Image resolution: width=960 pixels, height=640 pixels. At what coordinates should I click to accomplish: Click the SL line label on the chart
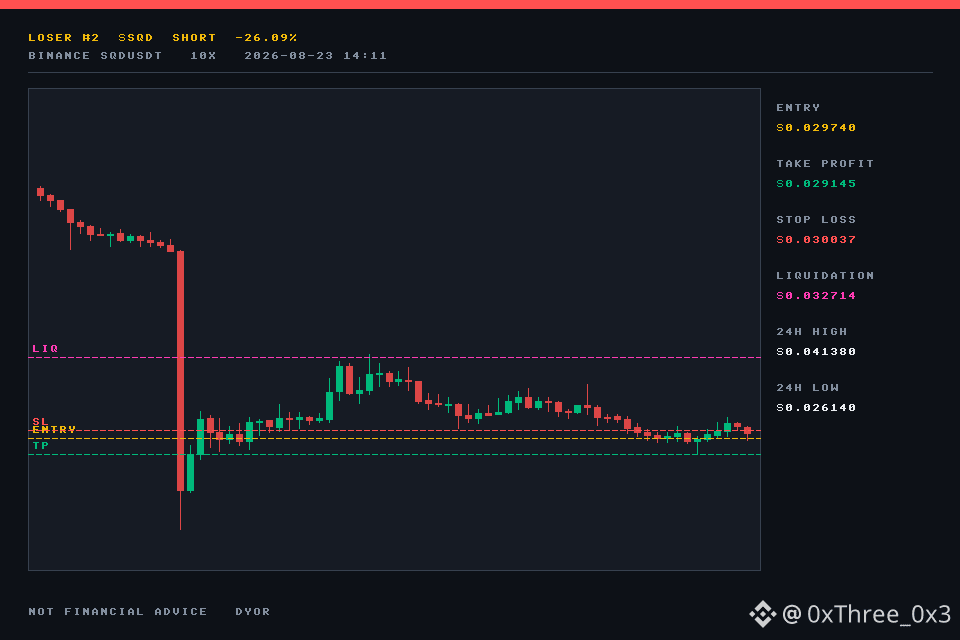40,421
